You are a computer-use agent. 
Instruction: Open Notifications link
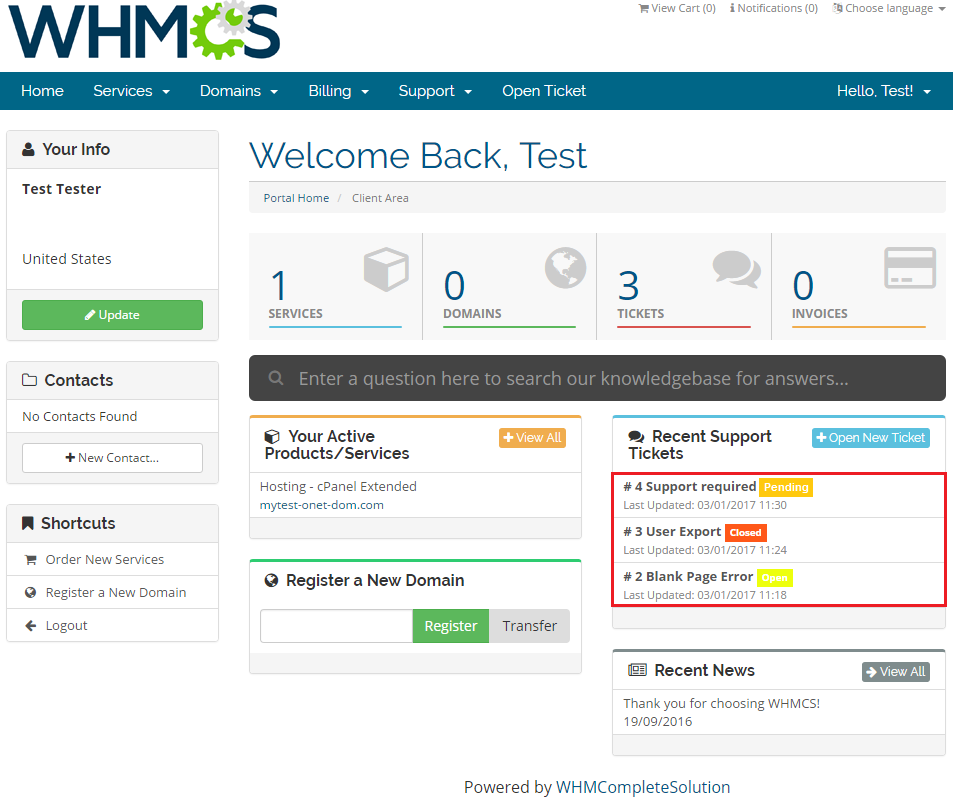pyautogui.click(x=774, y=8)
